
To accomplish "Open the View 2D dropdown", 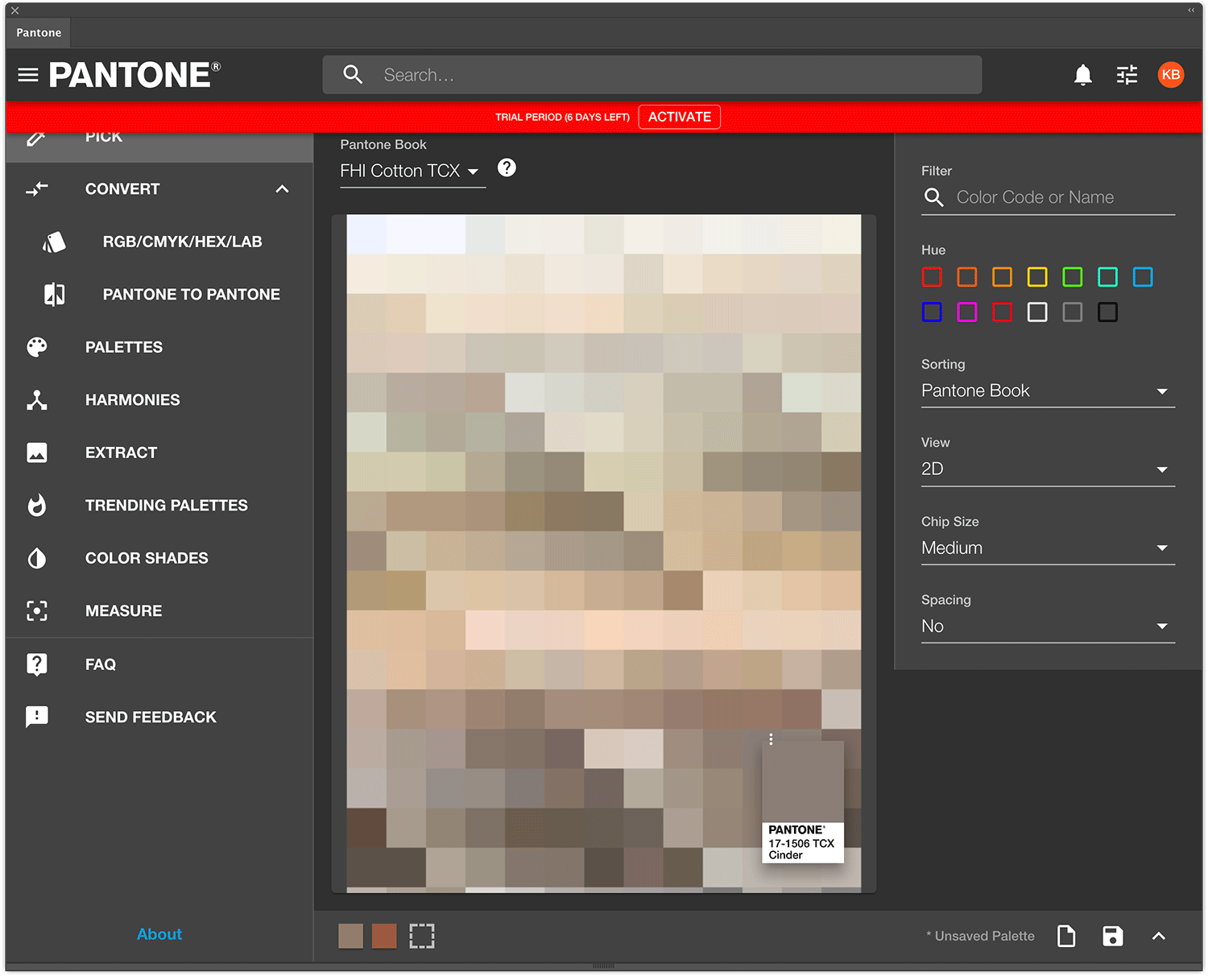I will (1048, 469).
